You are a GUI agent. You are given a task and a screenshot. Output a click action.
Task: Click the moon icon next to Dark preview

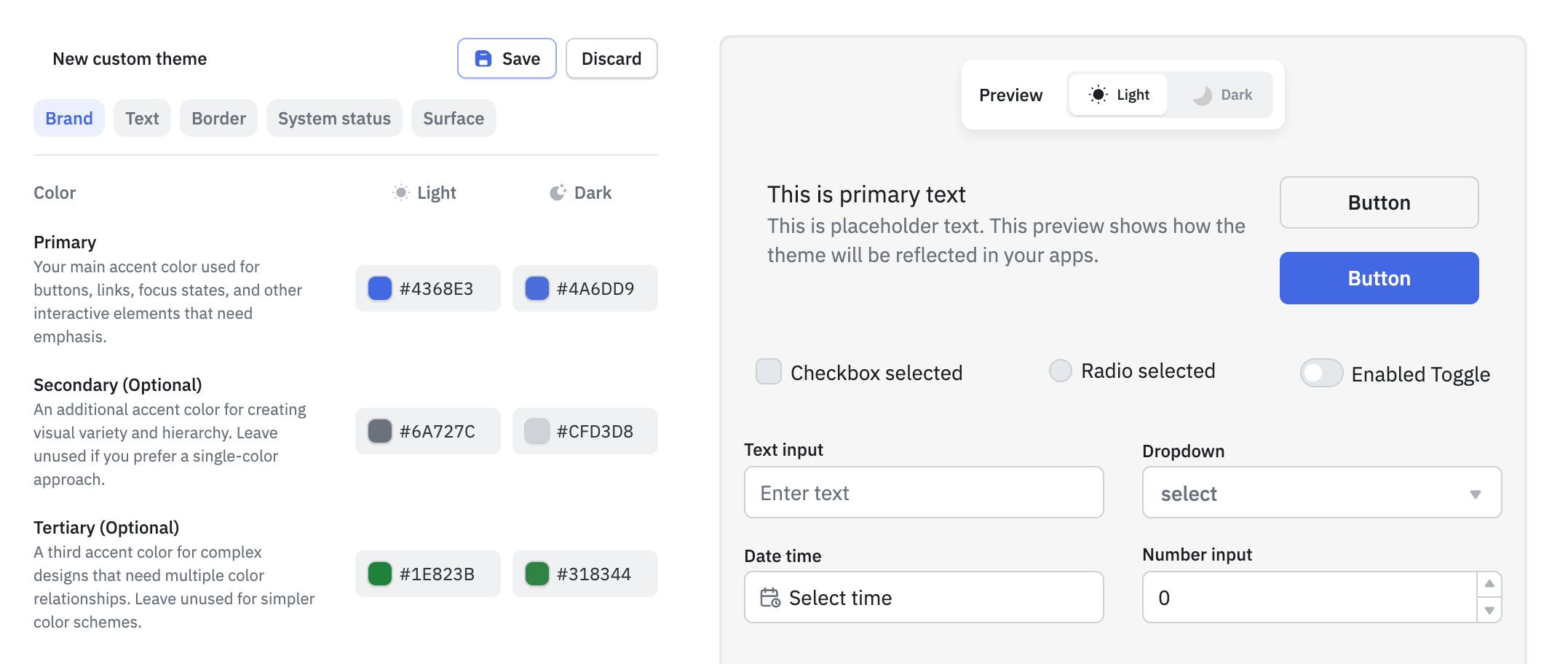(x=1202, y=94)
